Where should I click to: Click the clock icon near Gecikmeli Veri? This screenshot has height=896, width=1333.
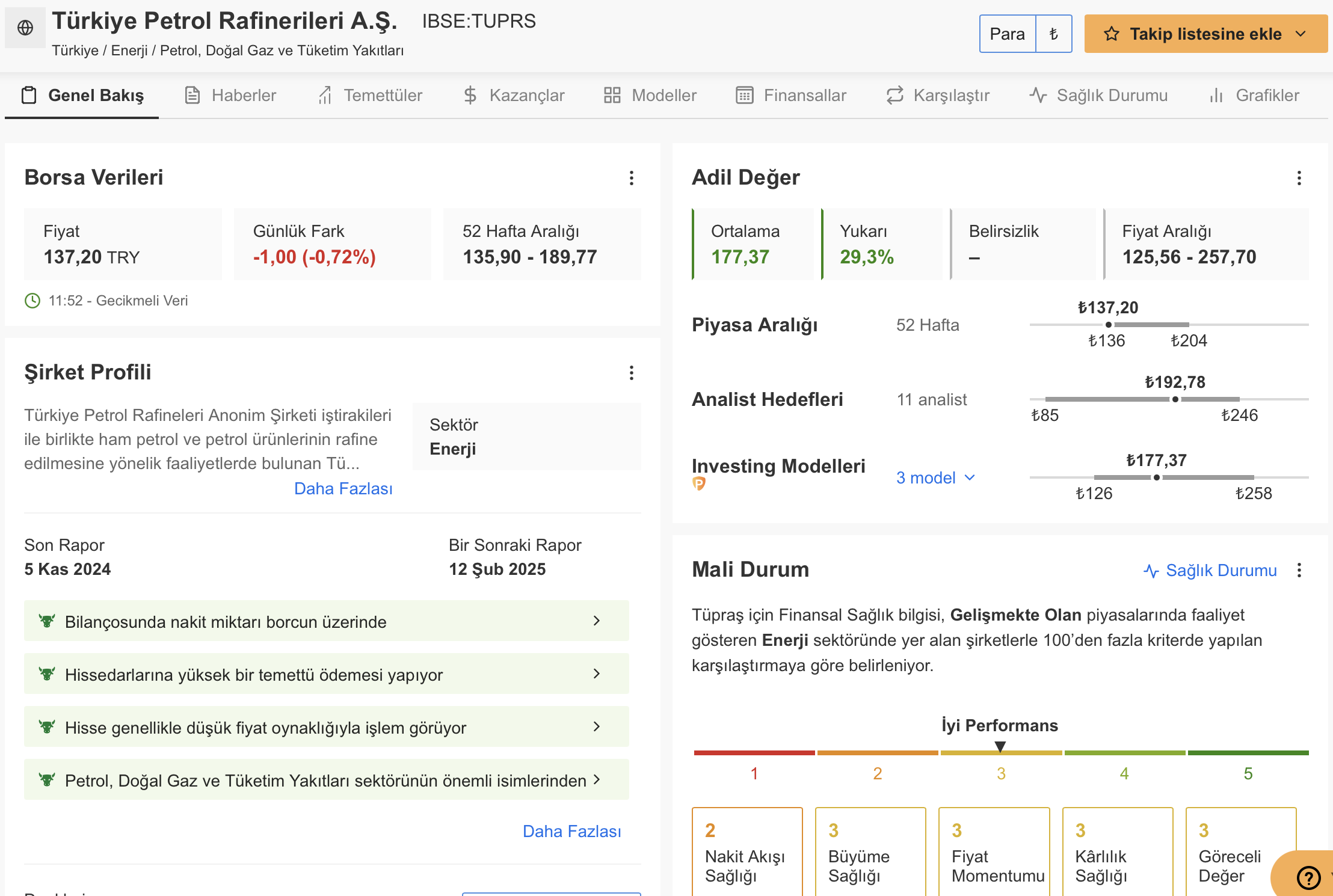(32, 301)
